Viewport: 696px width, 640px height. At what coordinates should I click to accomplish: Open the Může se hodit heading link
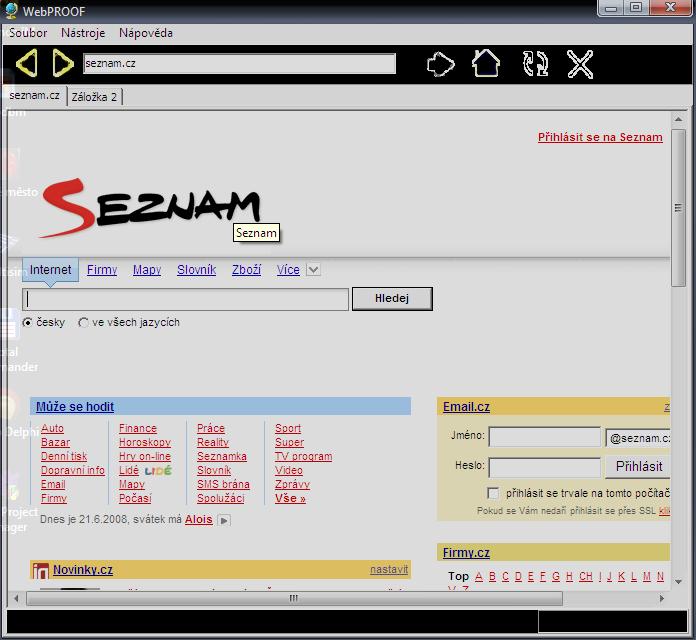[75, 407]
